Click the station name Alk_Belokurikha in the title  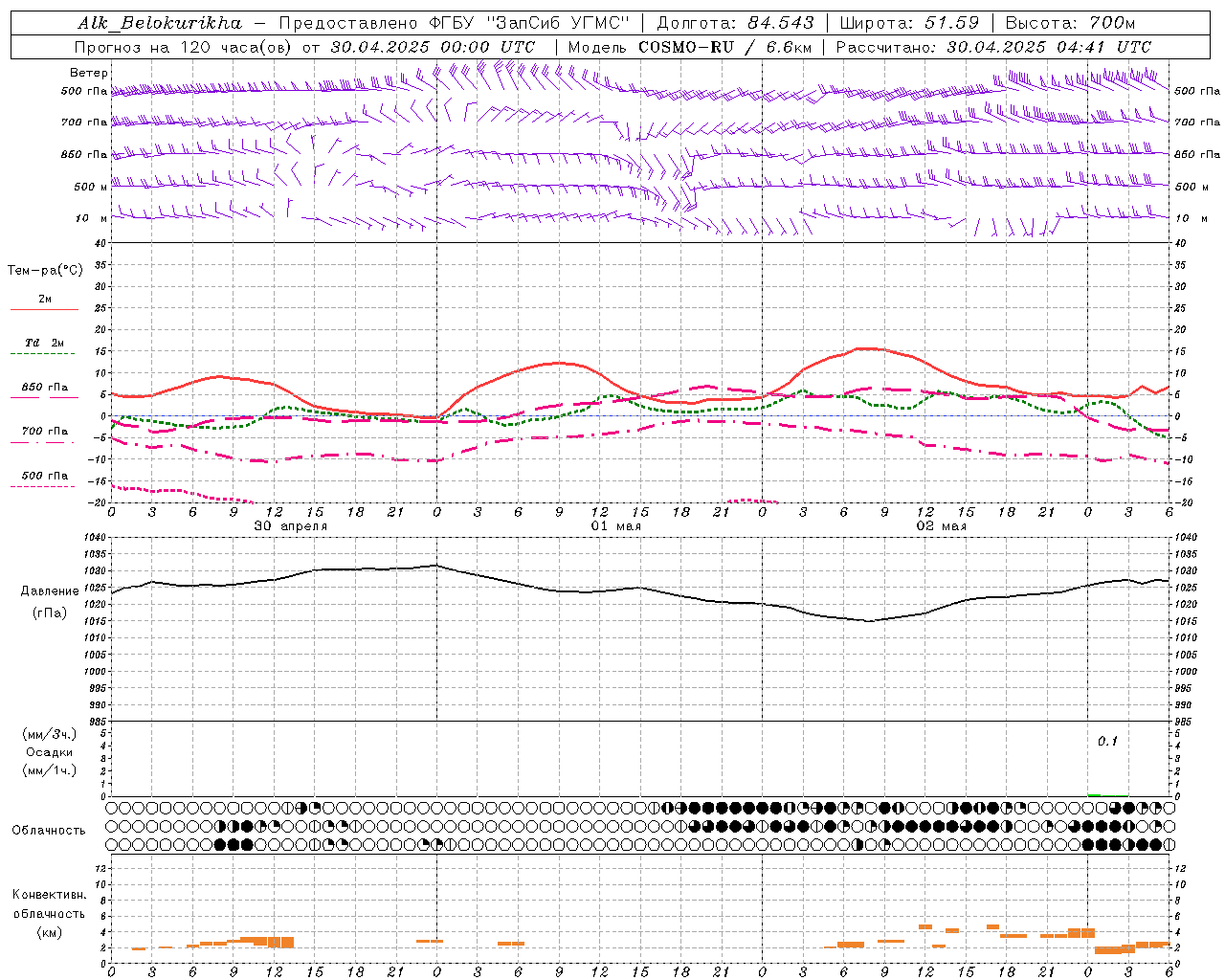point(160,23)
